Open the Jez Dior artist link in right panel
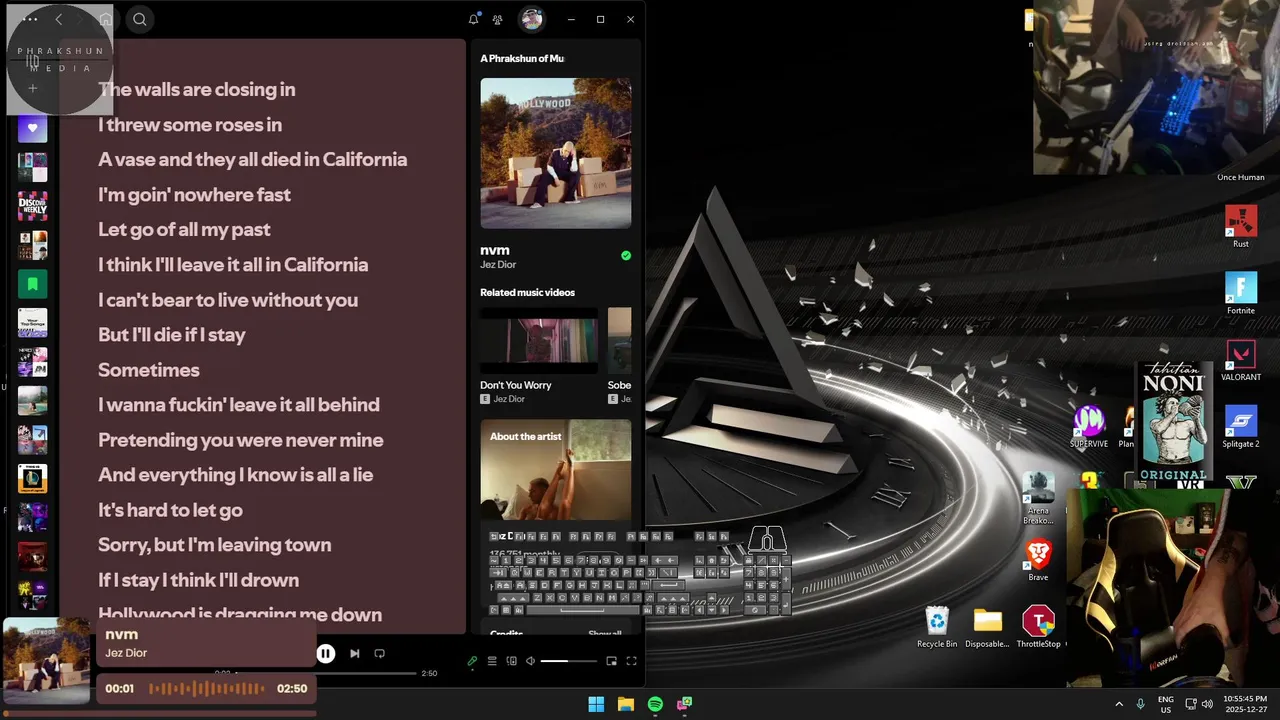Screen dimensions: 1280x720 pos(498,265)
